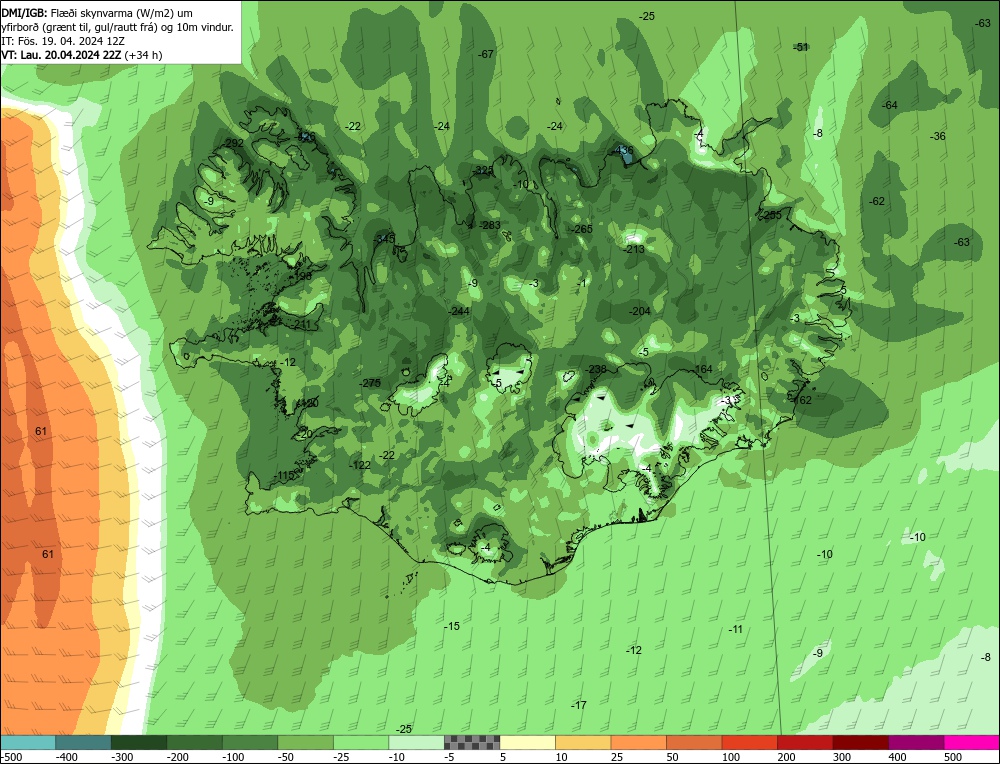This screenshot has width=1000, height=764.
Task: Click the 'IT: Fös. 19. 04. 2024 12Z' line
Action: coord(63,41)
